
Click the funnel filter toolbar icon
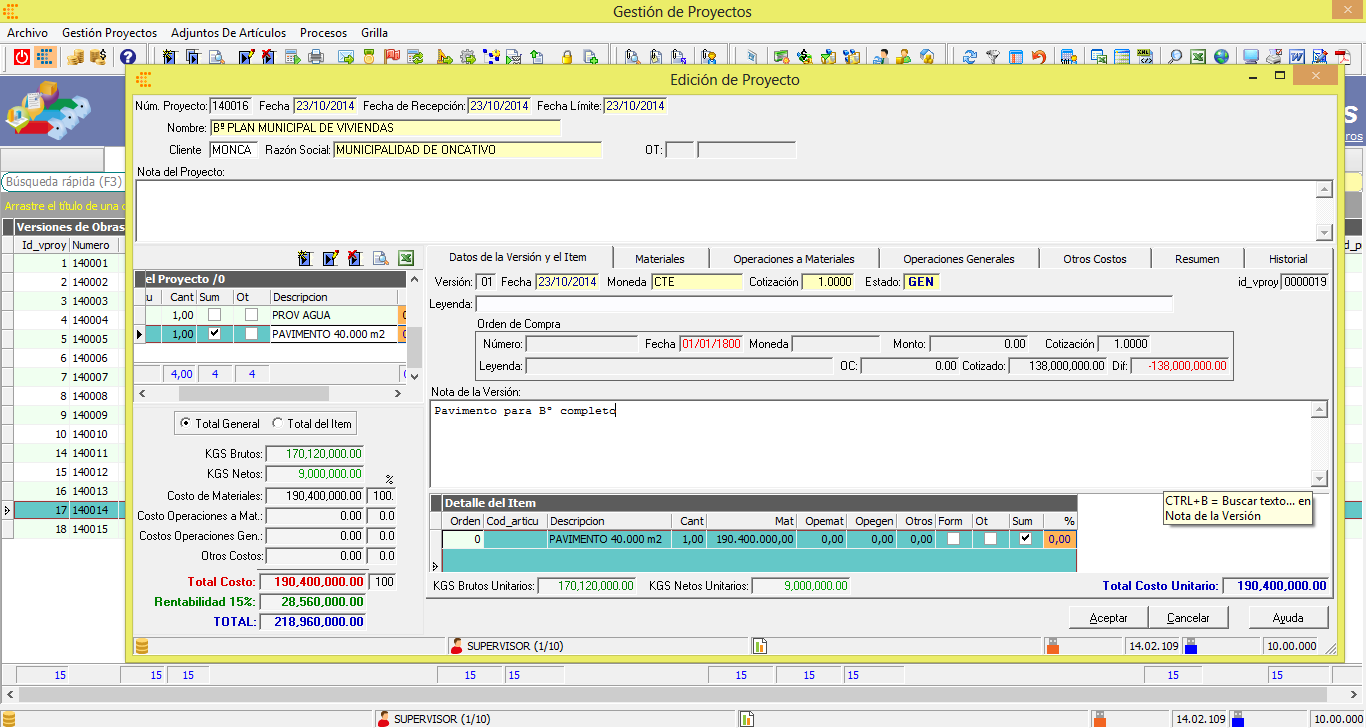click(x=994, y=57)
